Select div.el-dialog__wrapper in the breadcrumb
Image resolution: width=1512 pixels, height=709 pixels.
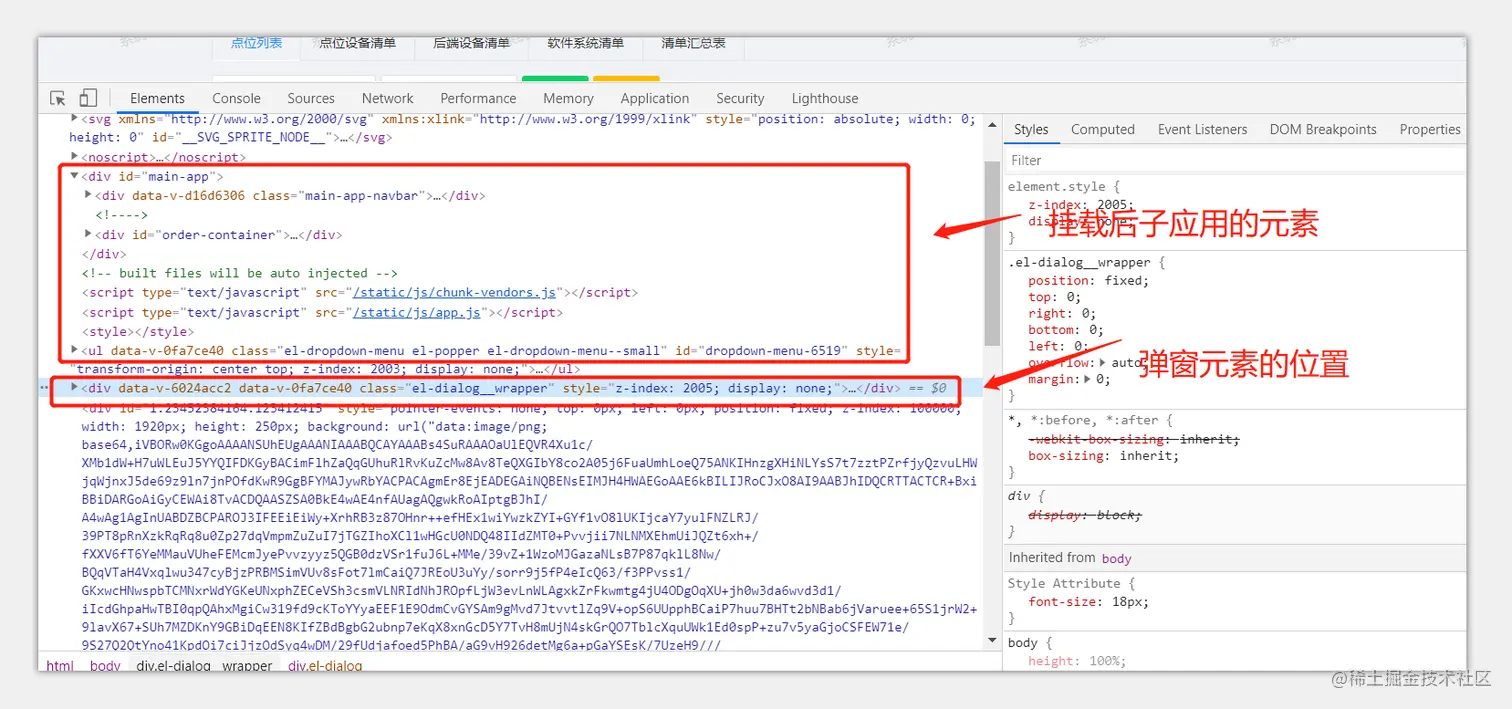pyautogui.click(x=205, y=665)
